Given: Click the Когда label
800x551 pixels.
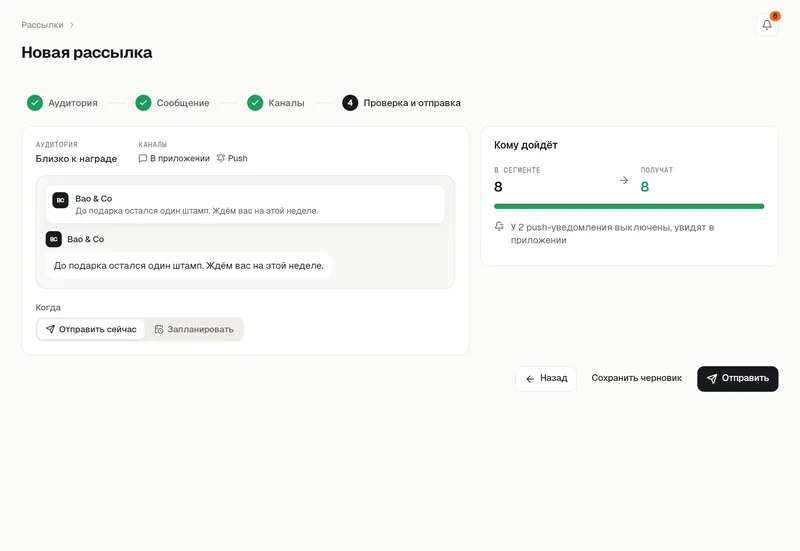Looking at the screenshot, I should tap(48, 308).
